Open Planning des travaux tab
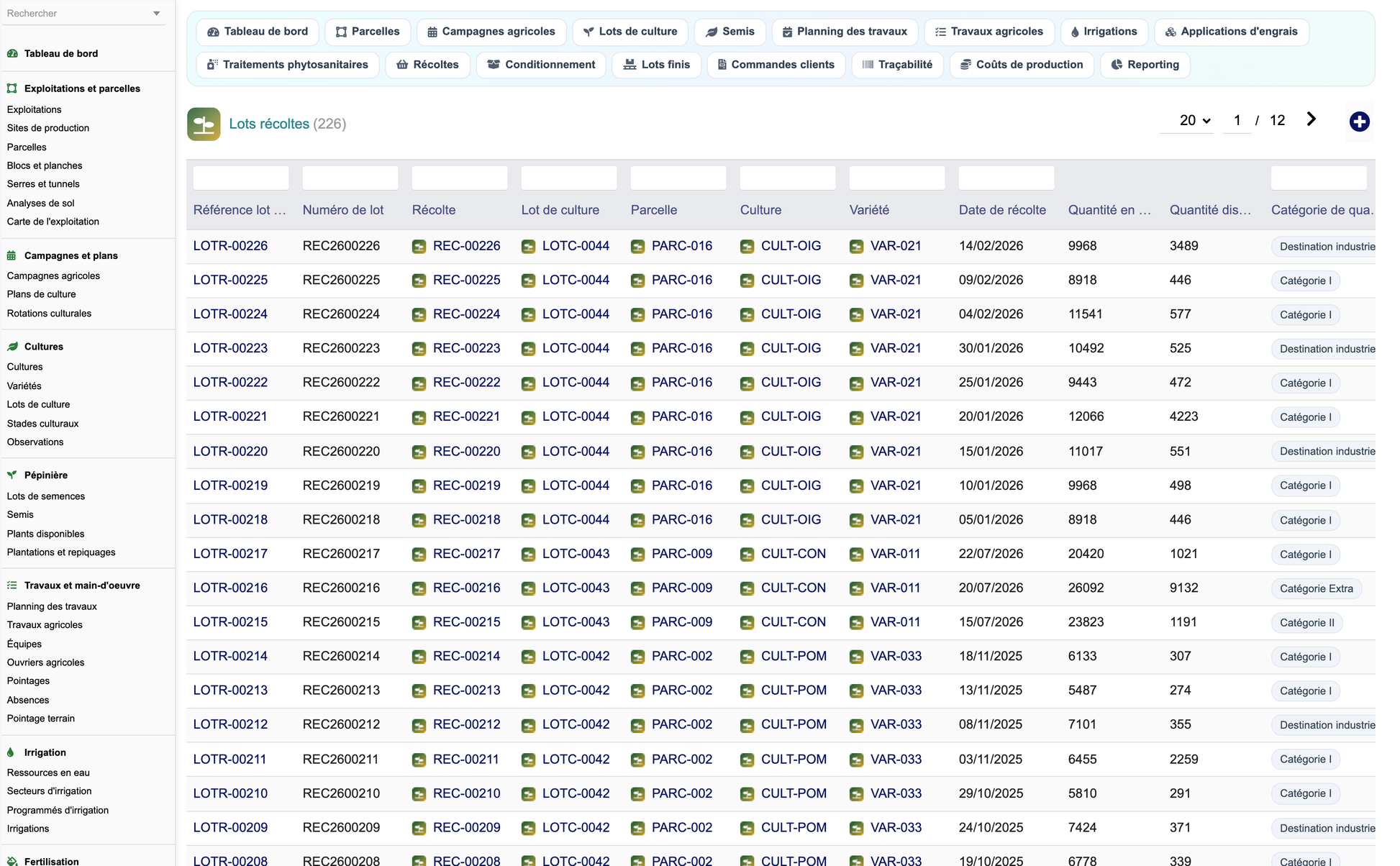Screen dimensions: 1400x866 [x=845, y=32]
